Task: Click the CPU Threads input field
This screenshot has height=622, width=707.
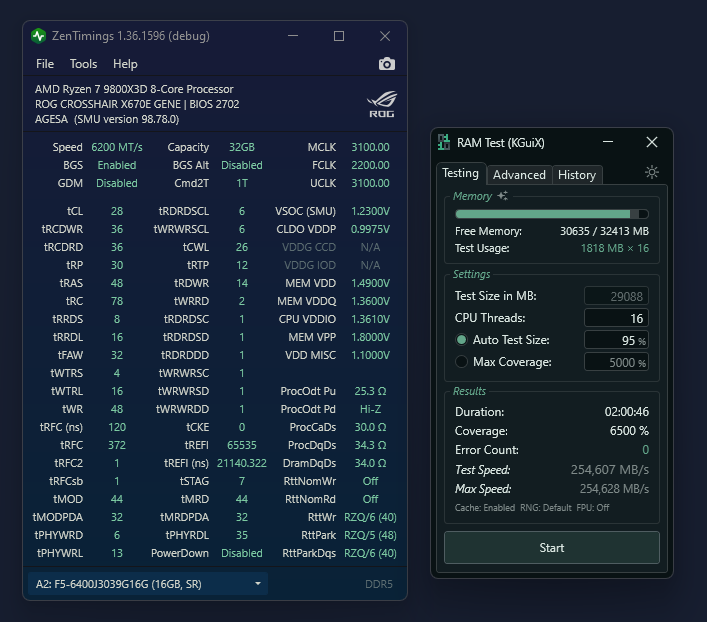Action: pyautogui.click(x=616, y=318)
